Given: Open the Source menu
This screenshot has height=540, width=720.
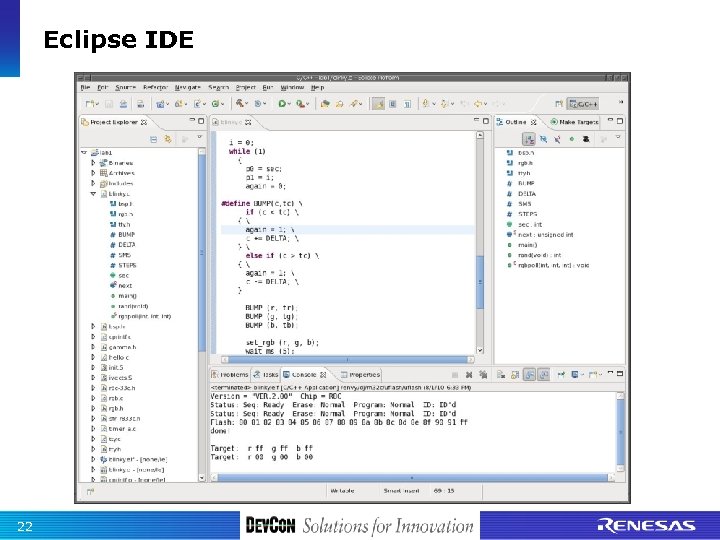Looking at the screenshot, I should pyautogui.click(x=125, y=87).
